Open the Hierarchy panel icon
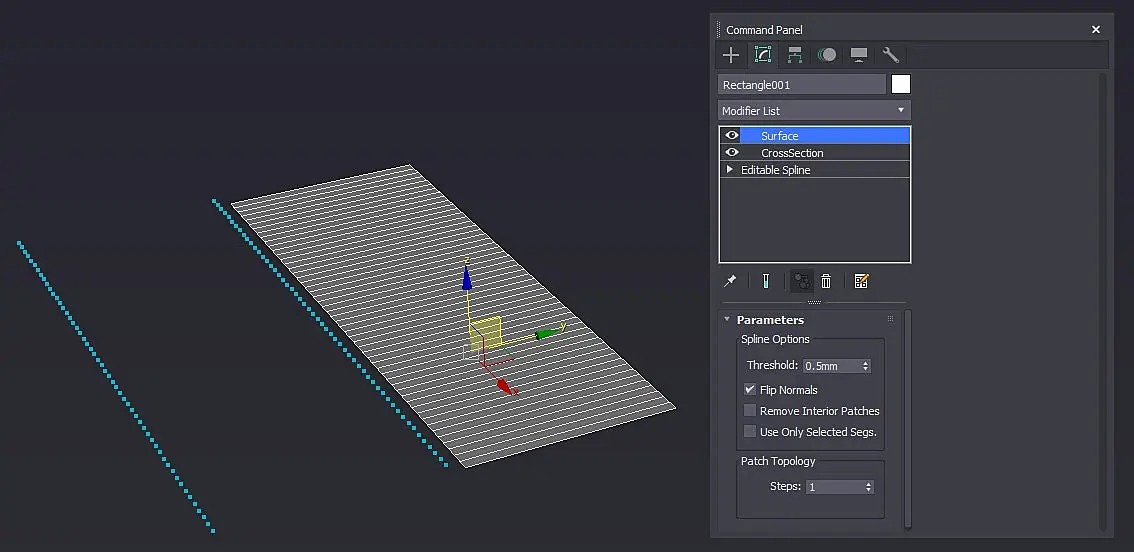 [x=795, y=55]
